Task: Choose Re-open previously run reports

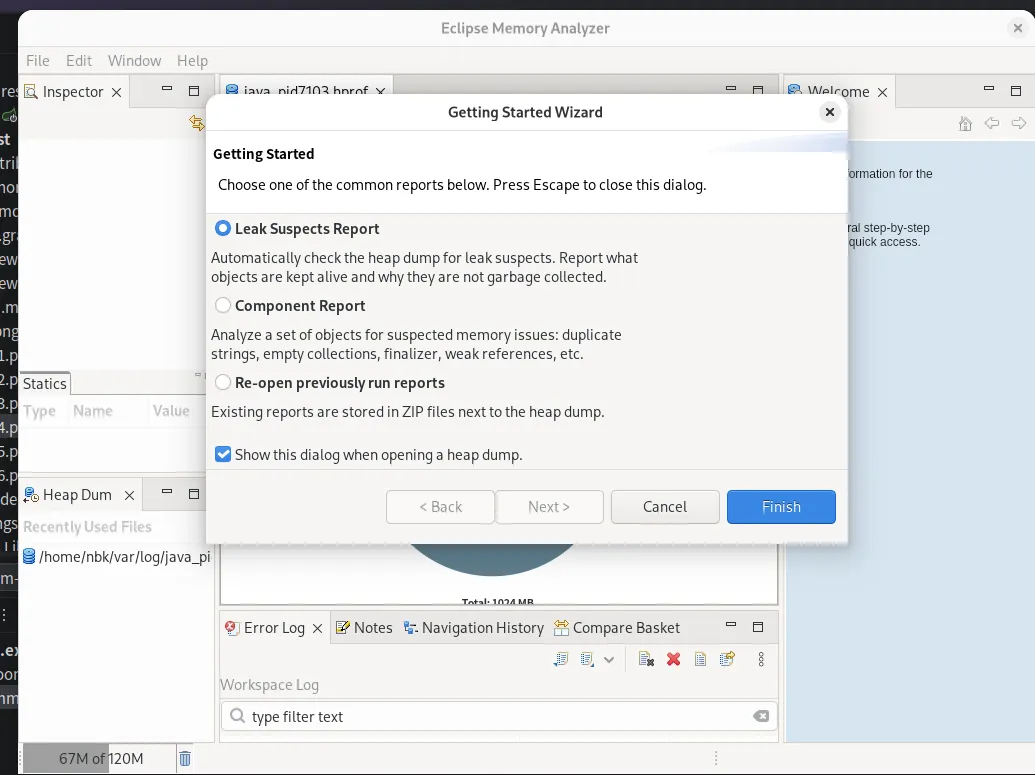Action: coord(223,383)
